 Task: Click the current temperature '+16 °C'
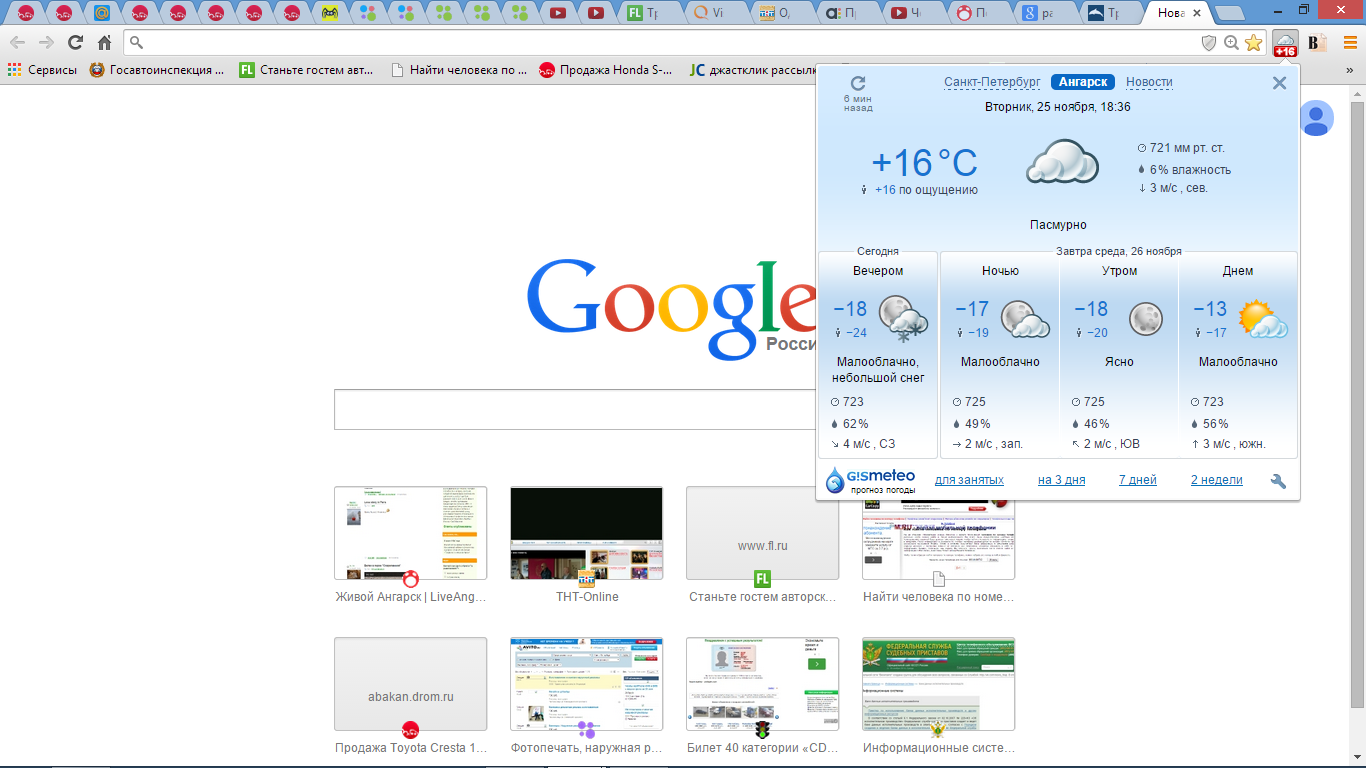tap(924, 163)
